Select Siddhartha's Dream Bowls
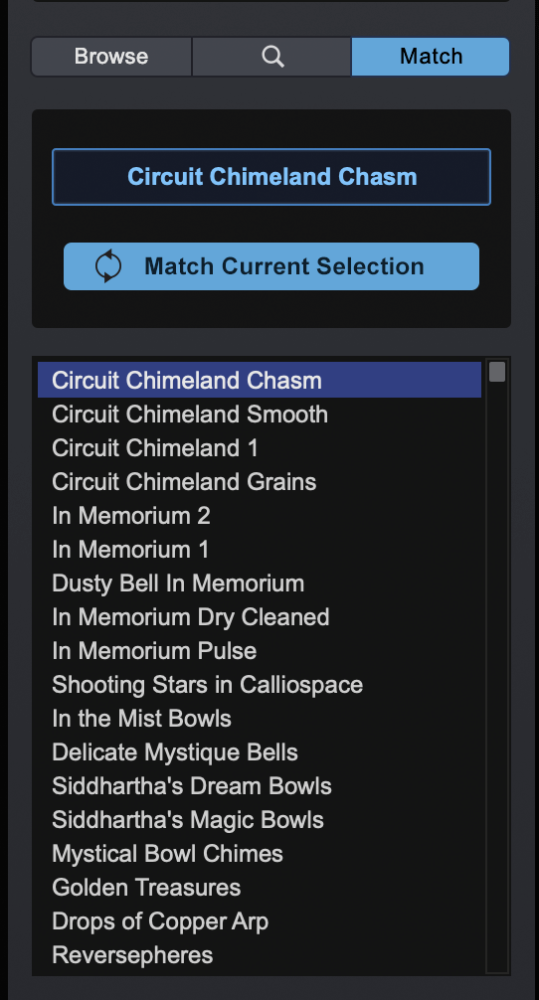This screenshot has height=1000, width=539. coord(260,786)
